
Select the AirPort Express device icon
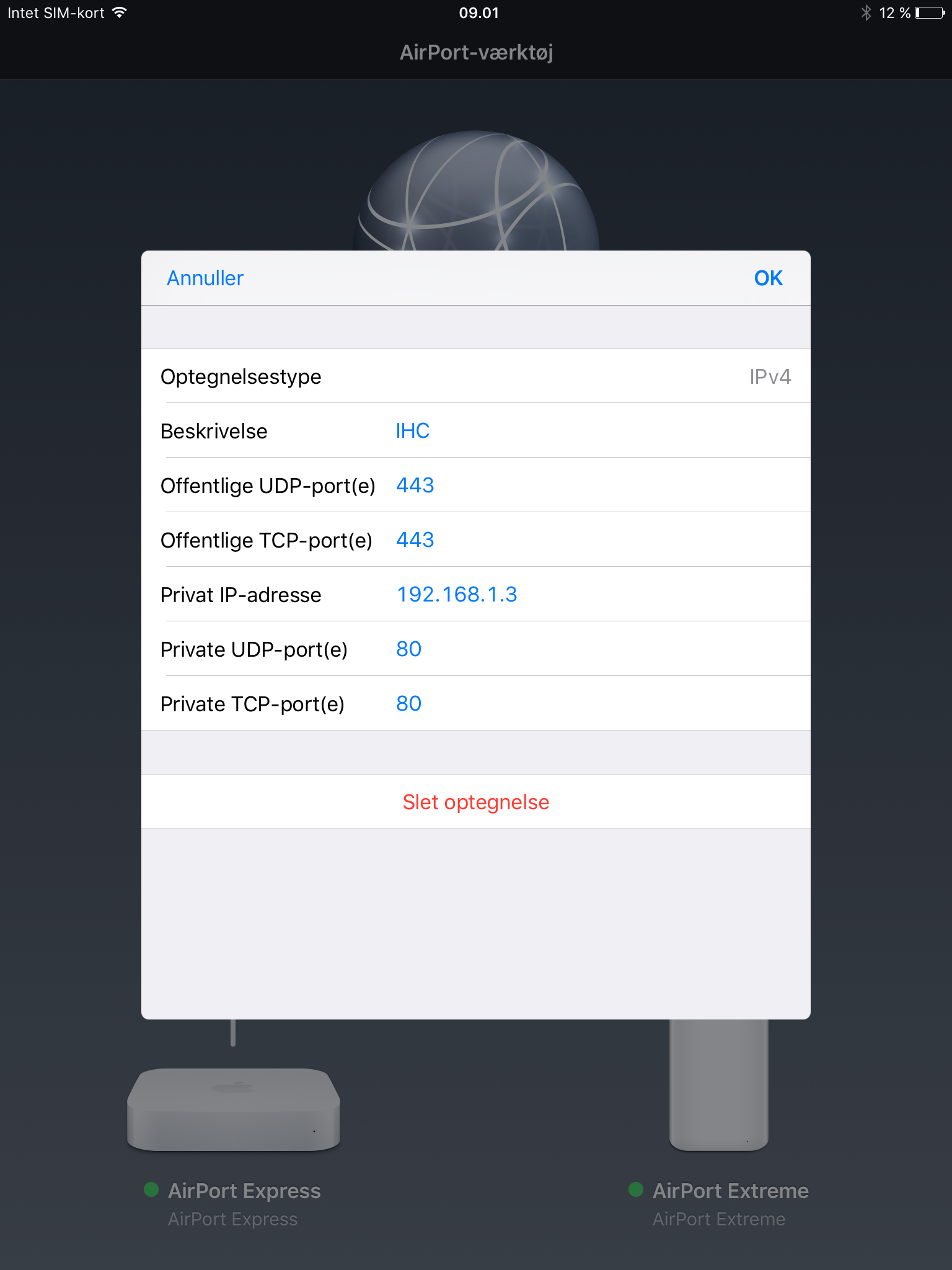pos(234,1109)
